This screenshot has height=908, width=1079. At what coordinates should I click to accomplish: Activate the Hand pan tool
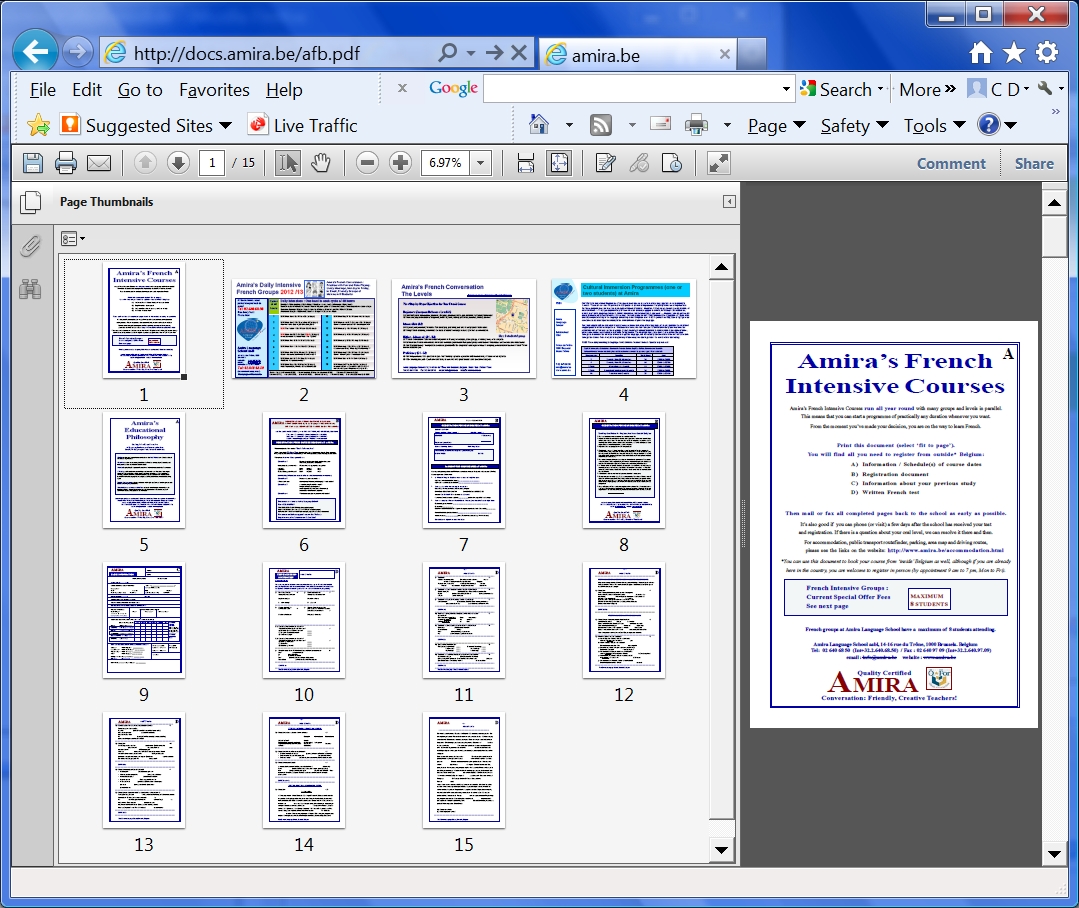[321, 163]
